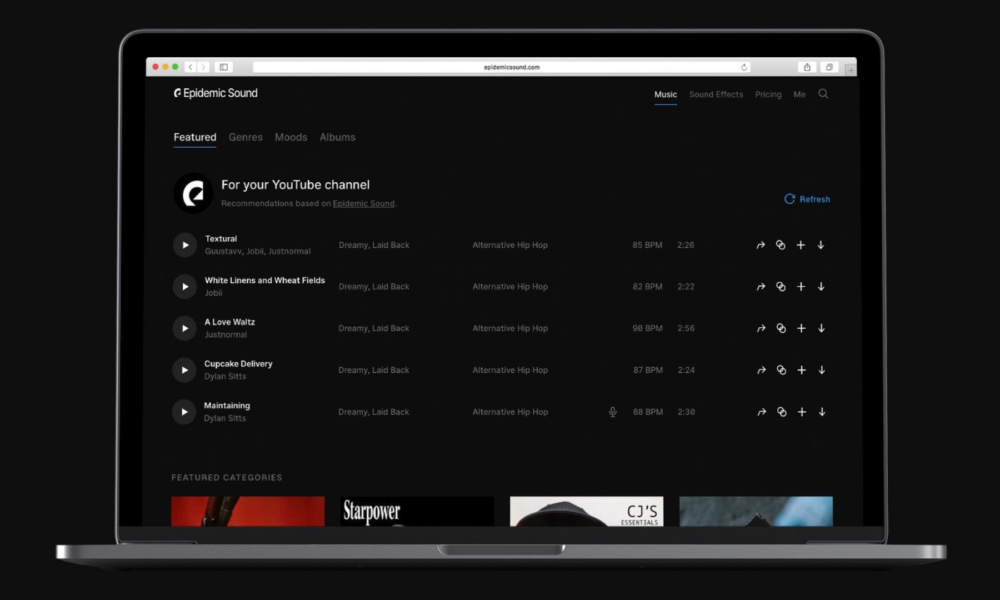Open the Textural track title
Screen dimensions: 1000x600
(221, 238)
